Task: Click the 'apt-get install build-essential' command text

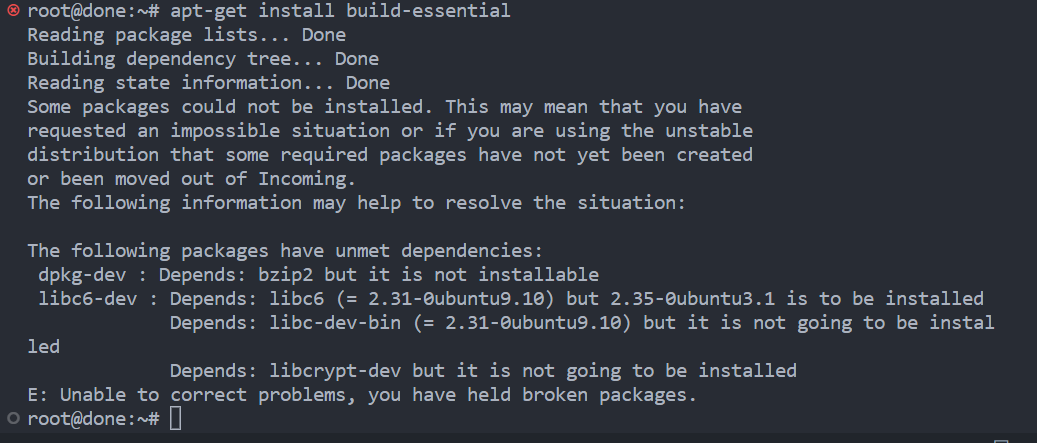Action: [340, 11]
